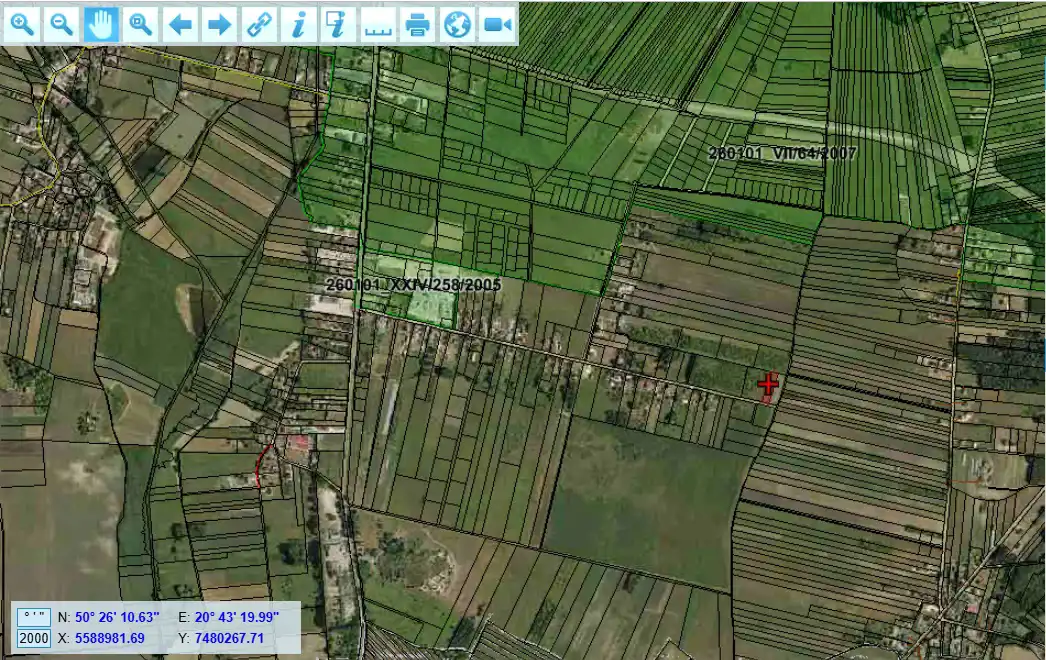The width and height of the screenshot is (1046, 660).
Task: Click the 260101_VII/64/2007 area label
Action: [782, 154]
